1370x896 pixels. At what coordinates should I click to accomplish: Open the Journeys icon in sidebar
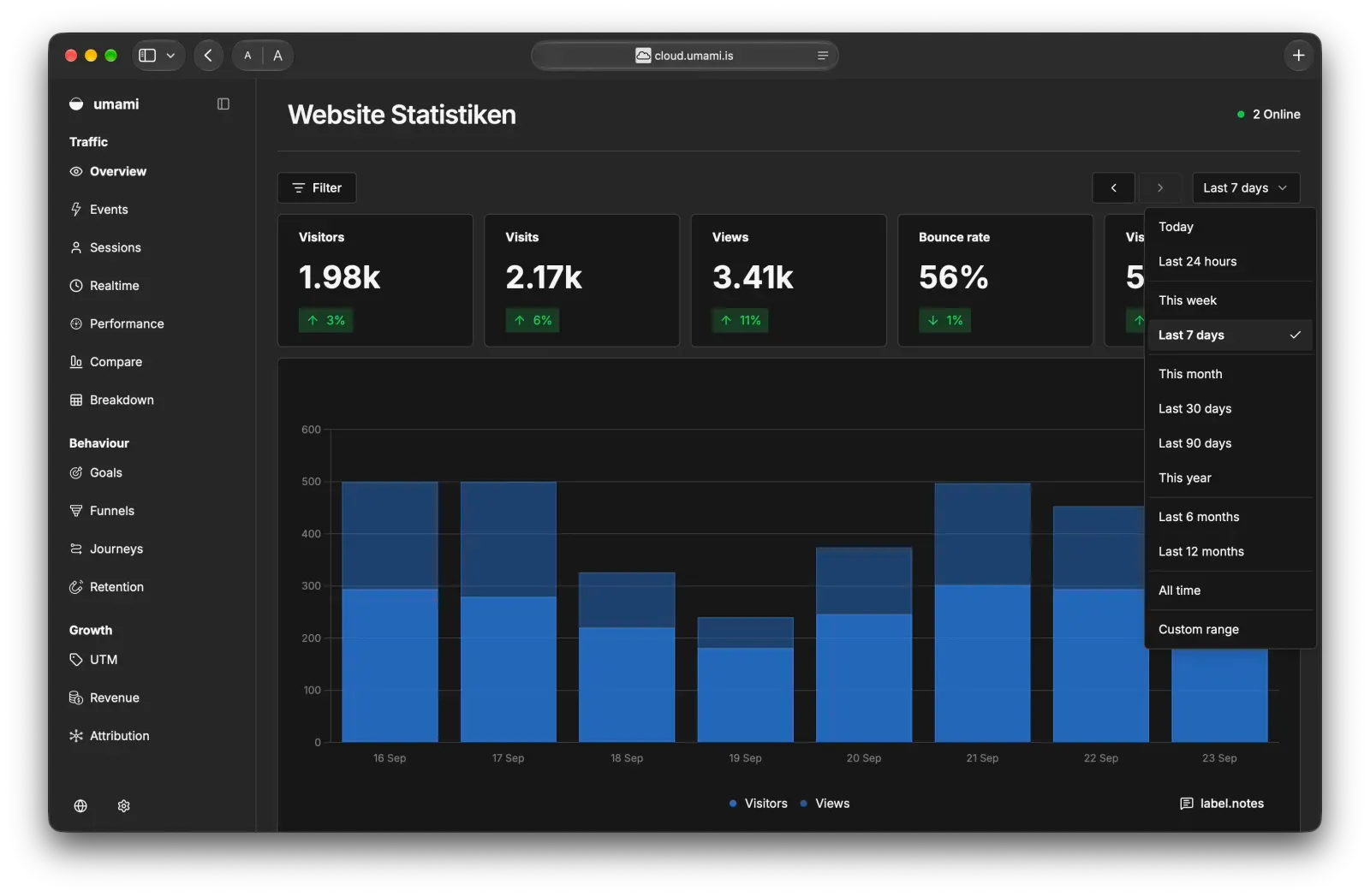[76, 549]
